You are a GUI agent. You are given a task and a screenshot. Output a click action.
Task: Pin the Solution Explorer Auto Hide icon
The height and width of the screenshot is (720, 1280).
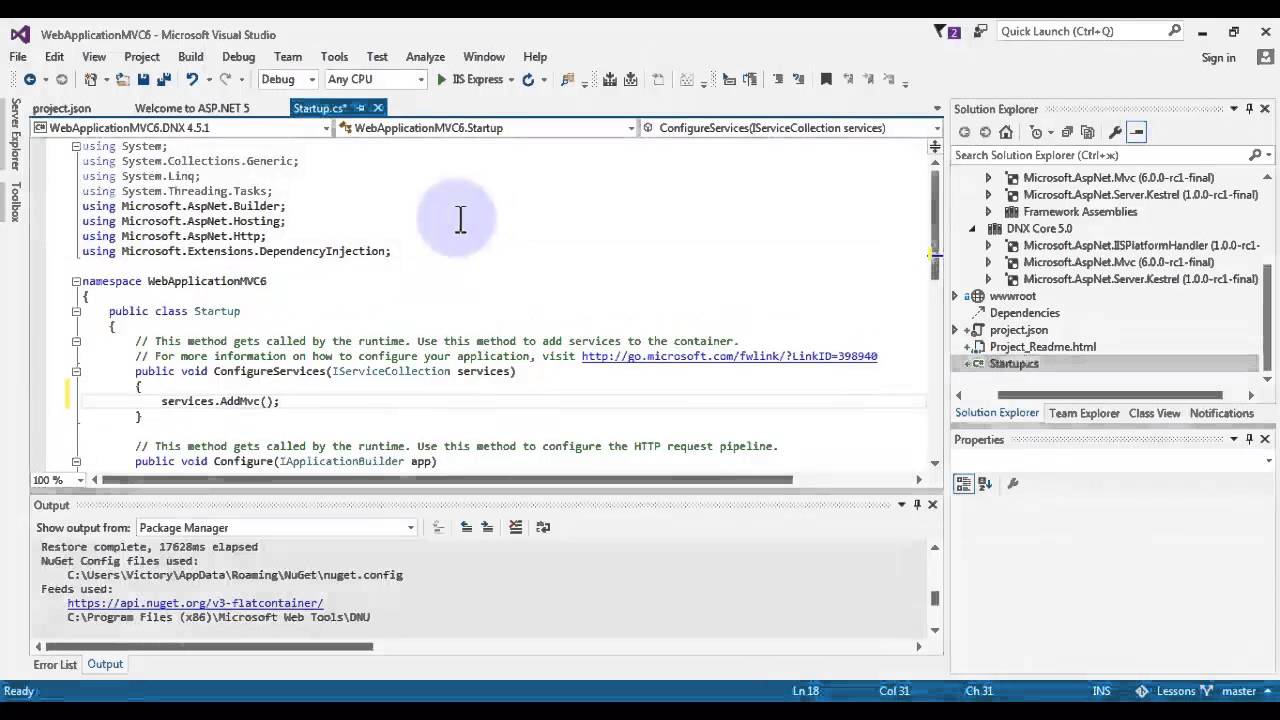(1249, 109)
